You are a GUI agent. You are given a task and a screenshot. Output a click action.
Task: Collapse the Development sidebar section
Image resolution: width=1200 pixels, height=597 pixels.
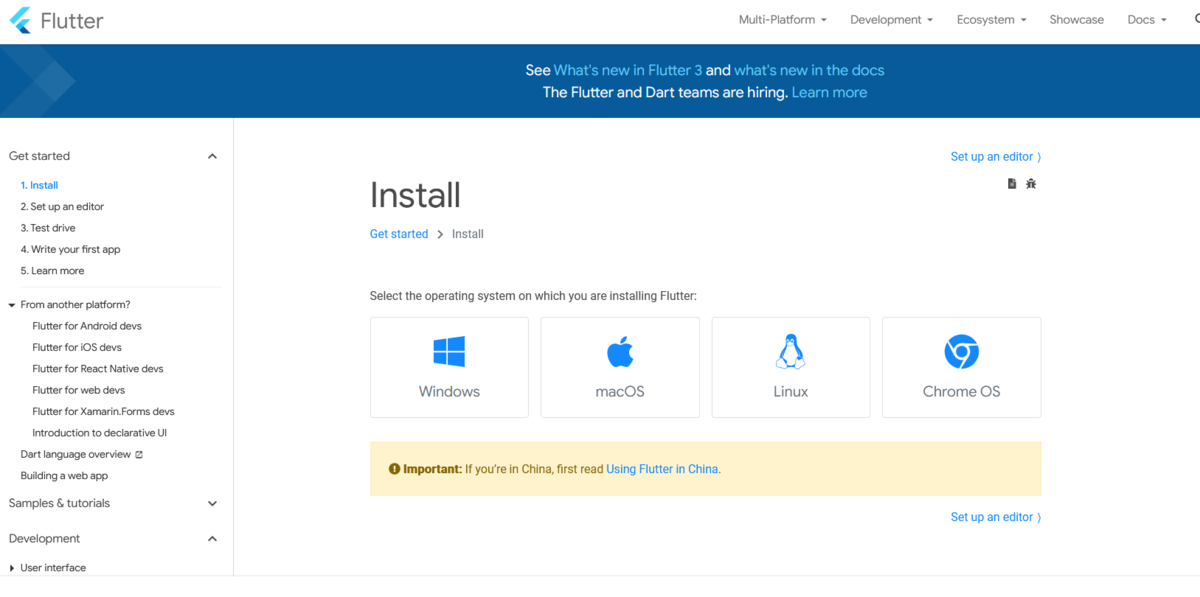(x=212, y=539)
